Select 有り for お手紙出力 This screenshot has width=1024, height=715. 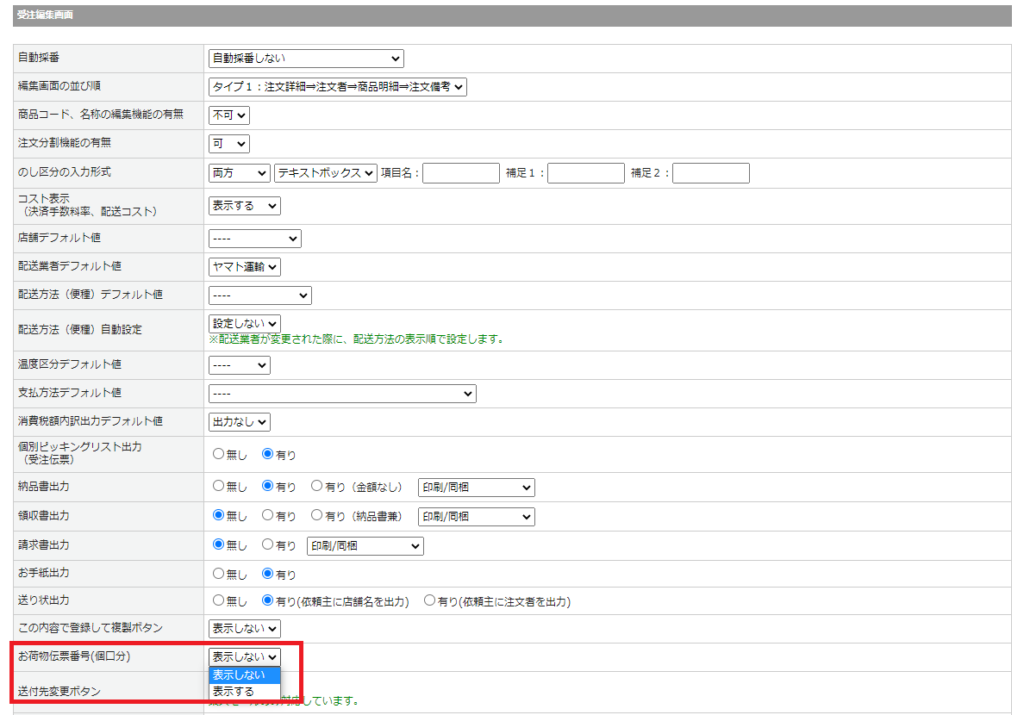pos(268,574)
